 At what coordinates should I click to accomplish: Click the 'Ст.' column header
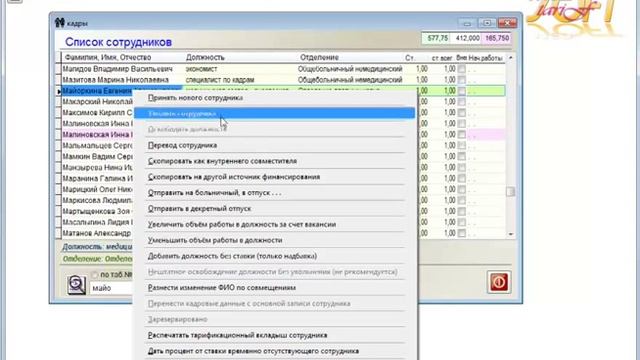410,58
